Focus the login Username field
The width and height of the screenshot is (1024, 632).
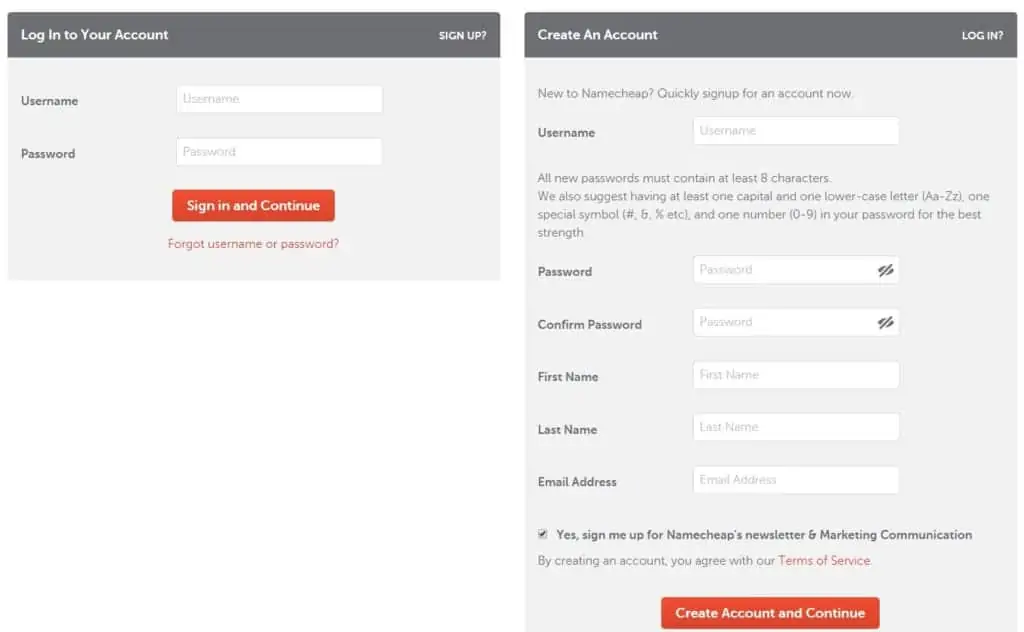pyautogui.click(x=280, y=99)
